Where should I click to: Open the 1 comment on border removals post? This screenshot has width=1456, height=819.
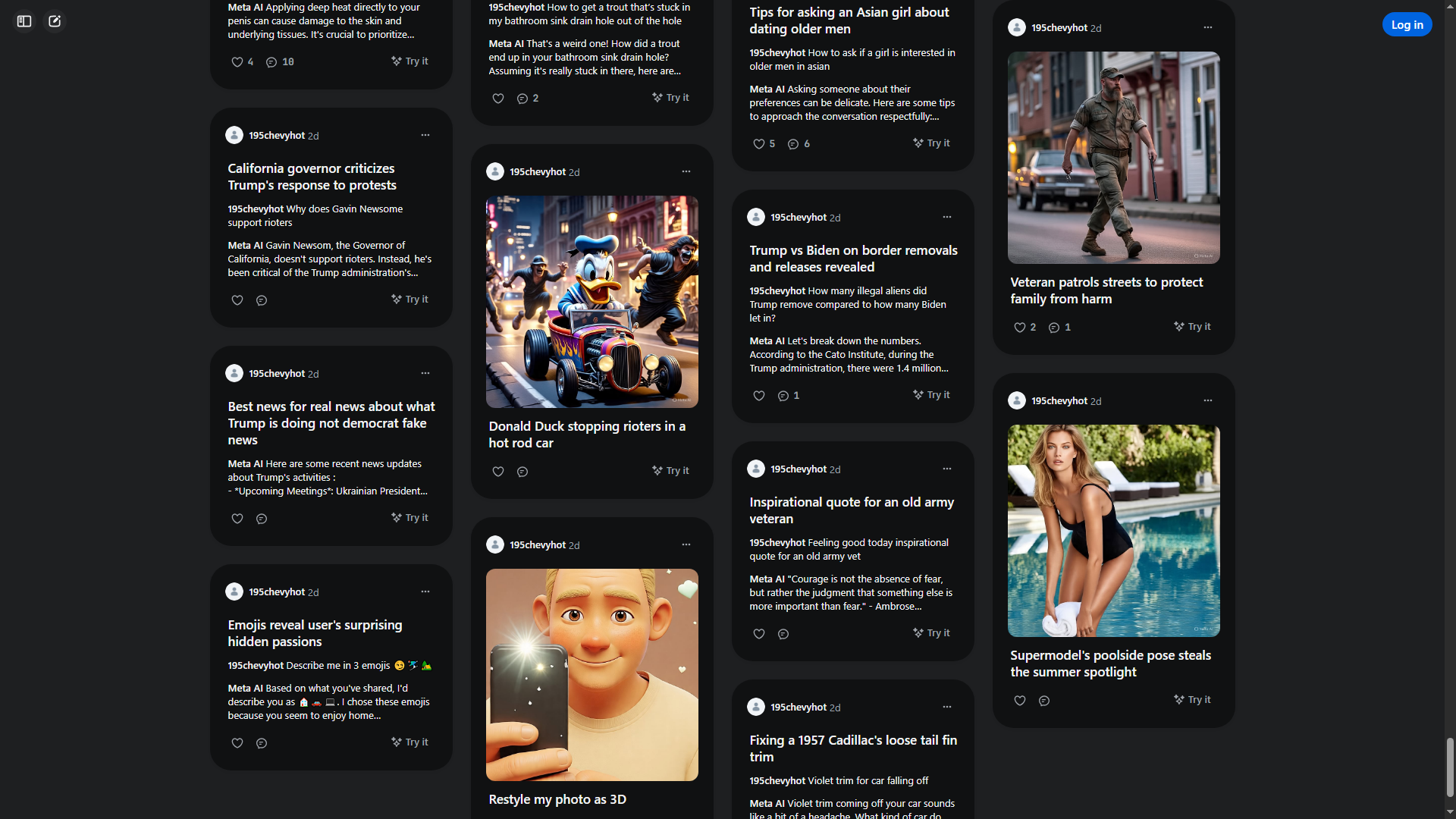tap(789, 396)
